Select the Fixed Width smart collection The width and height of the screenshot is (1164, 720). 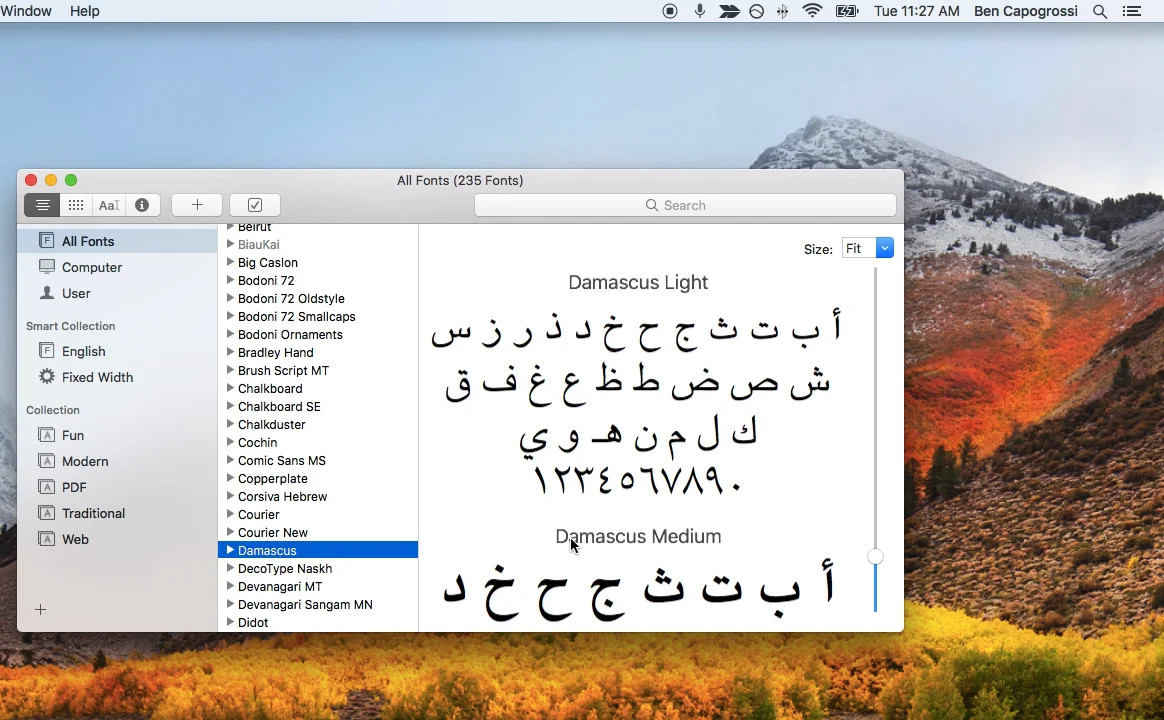pyautogui.click(x=97, y=377)
